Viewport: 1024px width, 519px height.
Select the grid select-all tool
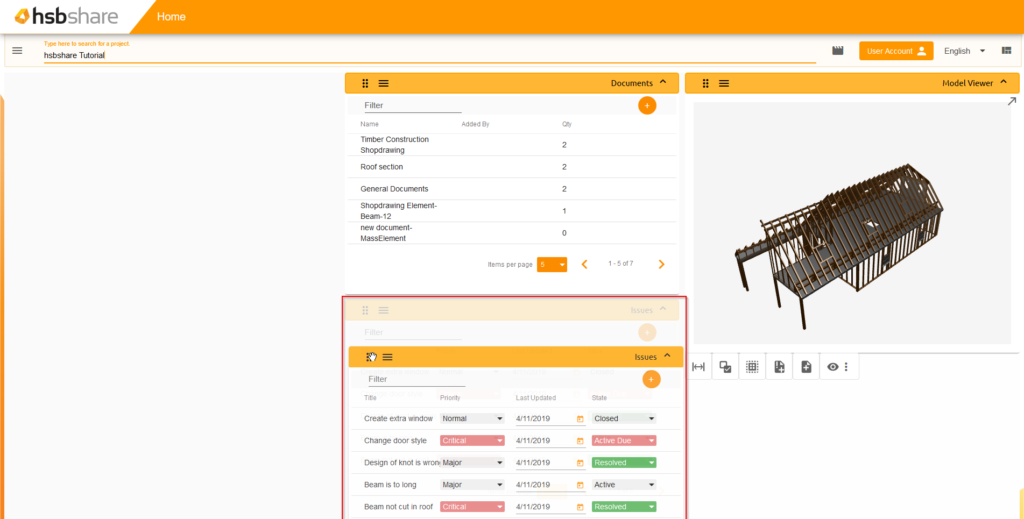pos(752,367)
